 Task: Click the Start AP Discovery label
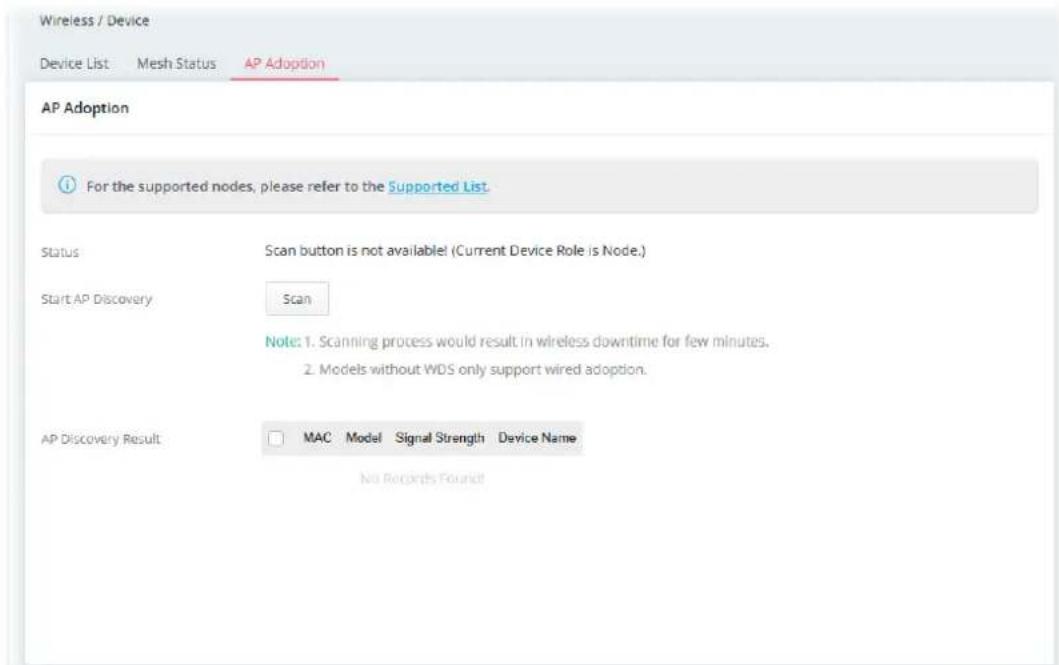point(96,299)
